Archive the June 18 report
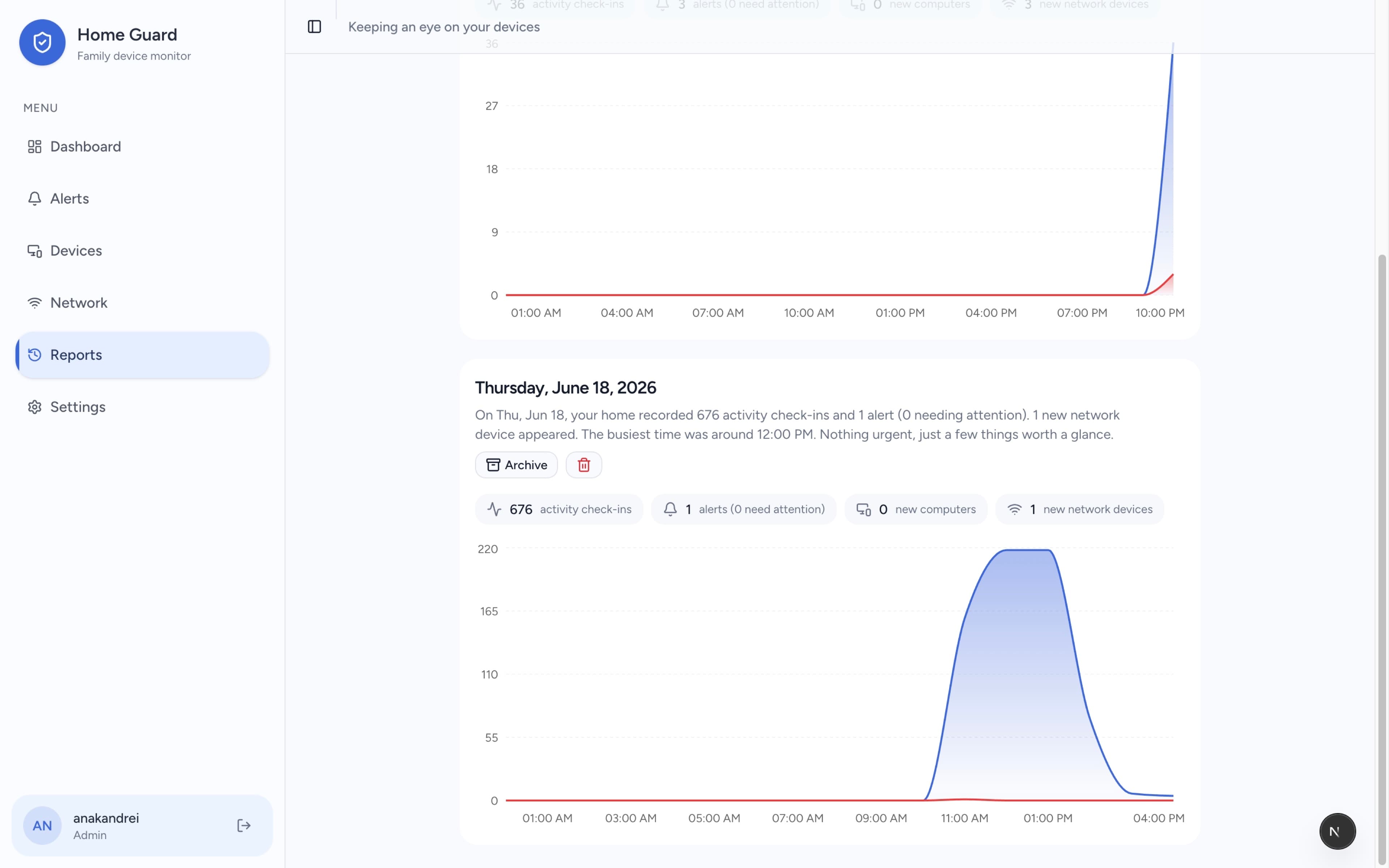This screenshot has height=868, width=1389. (516, 465)
